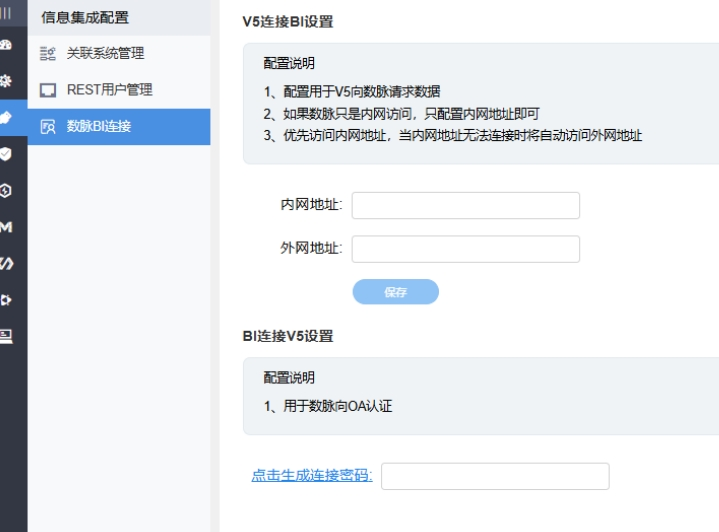Click BI连接V5设置 section heading
Viewport: 719px width, 532px height.
(x=288, y=336)
